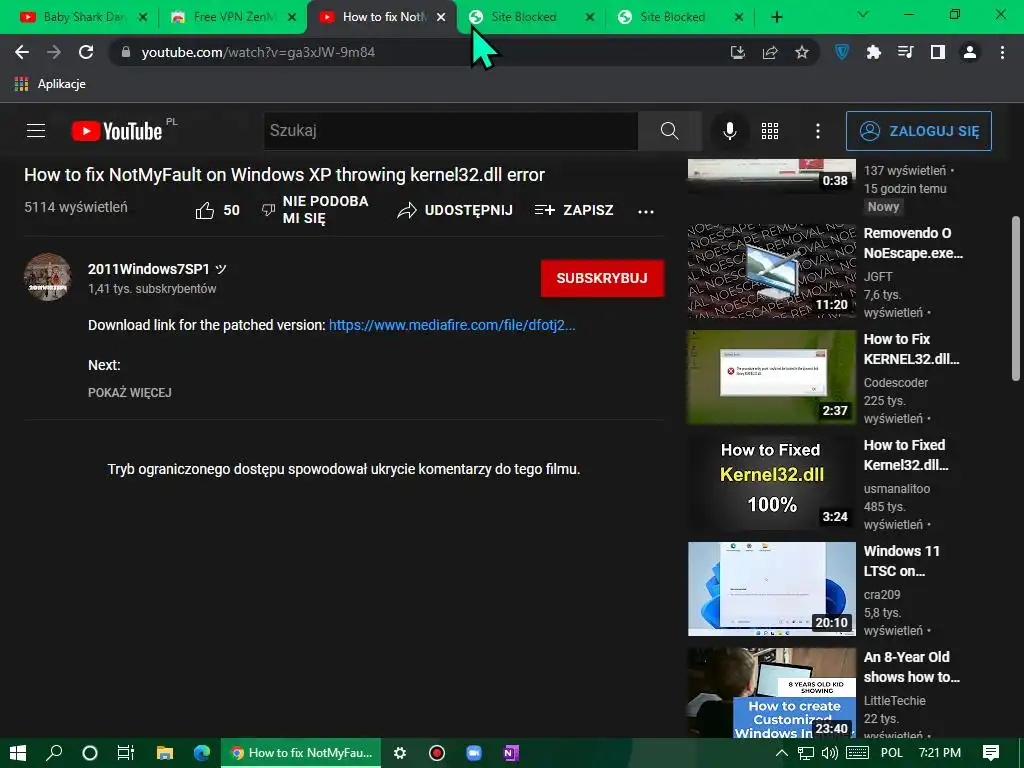Image resolution: width=1024 pixels, height=768 pixels.
Task: Open the Settings gear on the taskbar
Action: click(400, 753)
